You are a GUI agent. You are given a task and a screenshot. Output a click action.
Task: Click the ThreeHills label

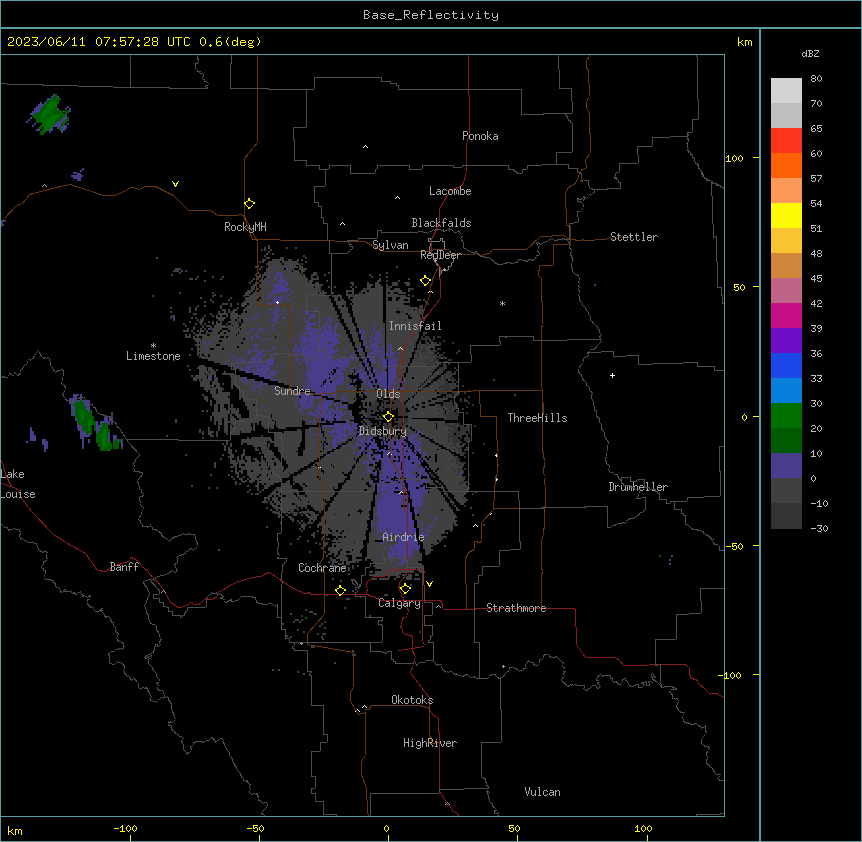(537, 418)
